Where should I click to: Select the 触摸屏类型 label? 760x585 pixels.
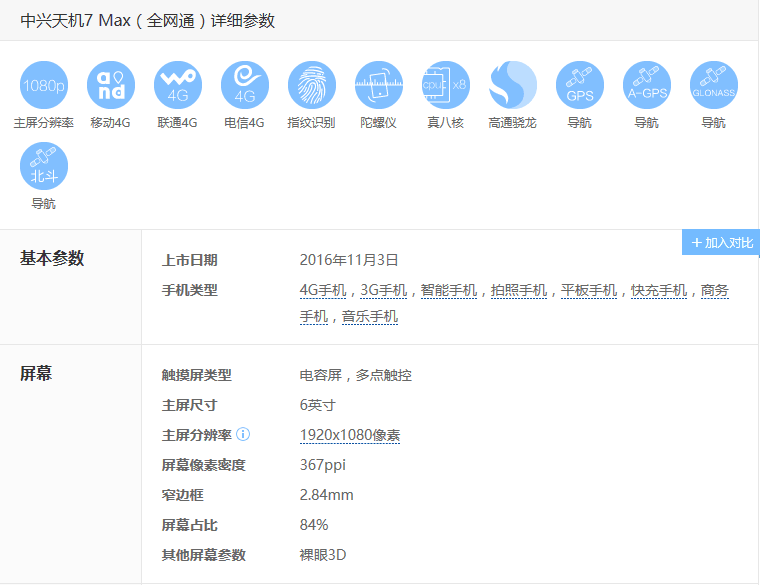click(196, 375)
